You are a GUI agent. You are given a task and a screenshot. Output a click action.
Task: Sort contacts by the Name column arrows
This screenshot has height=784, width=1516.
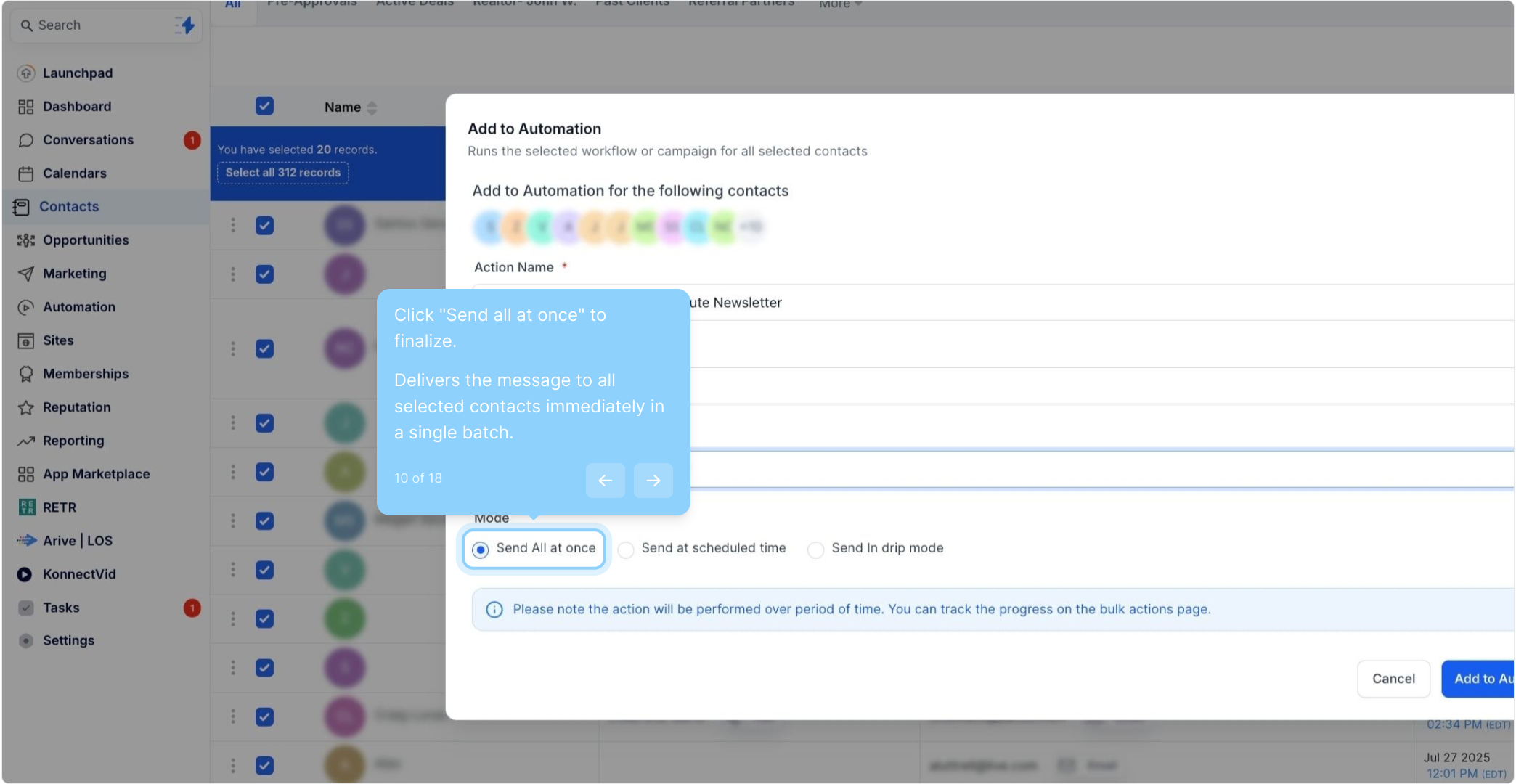[x=372, y=107]
